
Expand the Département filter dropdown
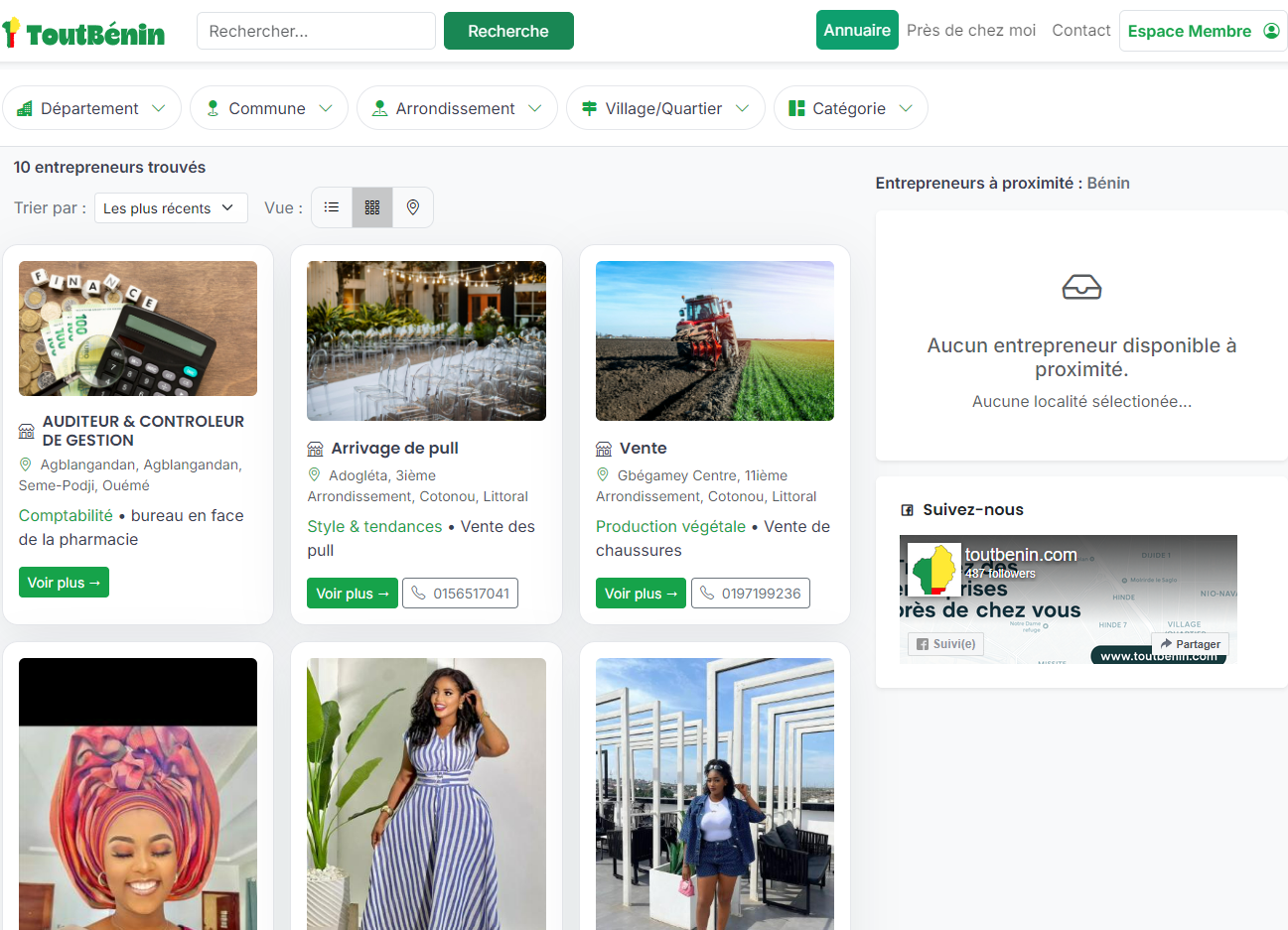(91, 108)
